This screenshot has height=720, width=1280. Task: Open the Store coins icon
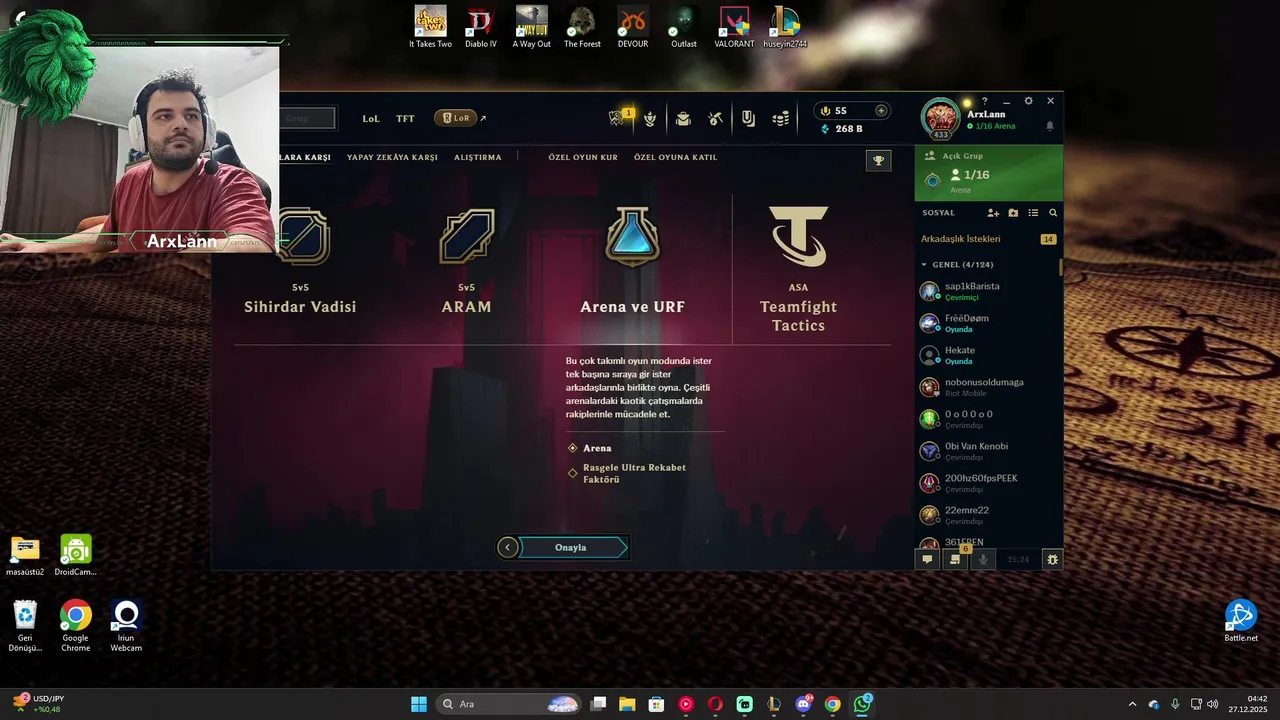coord(780,118)
